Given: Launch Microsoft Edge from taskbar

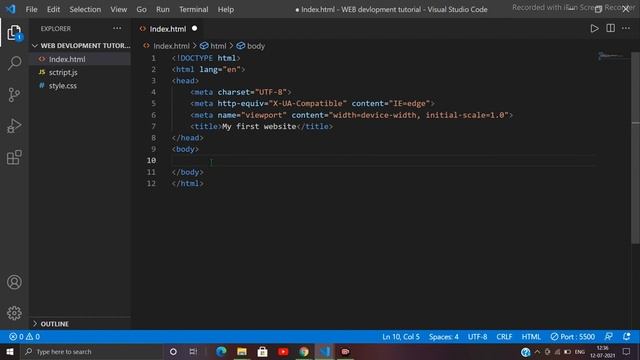Looking at the screenshot, I should (x=221, y=351).
